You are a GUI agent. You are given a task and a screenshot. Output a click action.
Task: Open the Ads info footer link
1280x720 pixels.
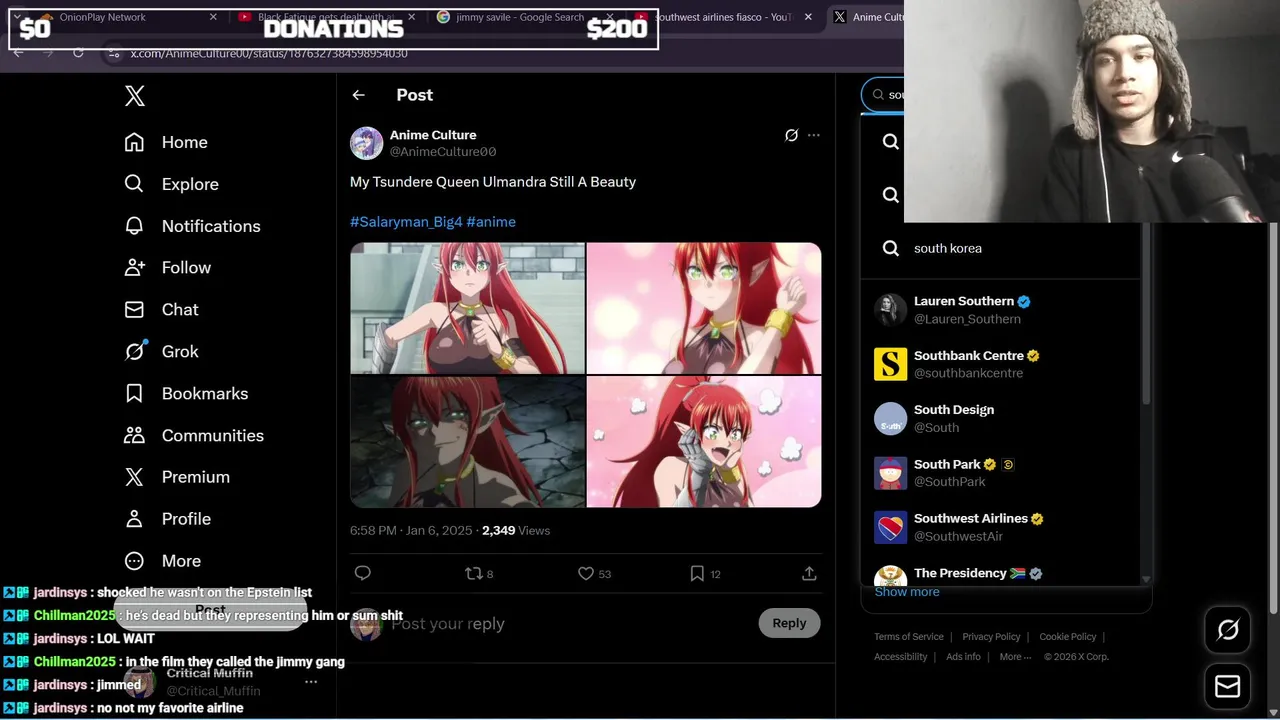[963, 657]
